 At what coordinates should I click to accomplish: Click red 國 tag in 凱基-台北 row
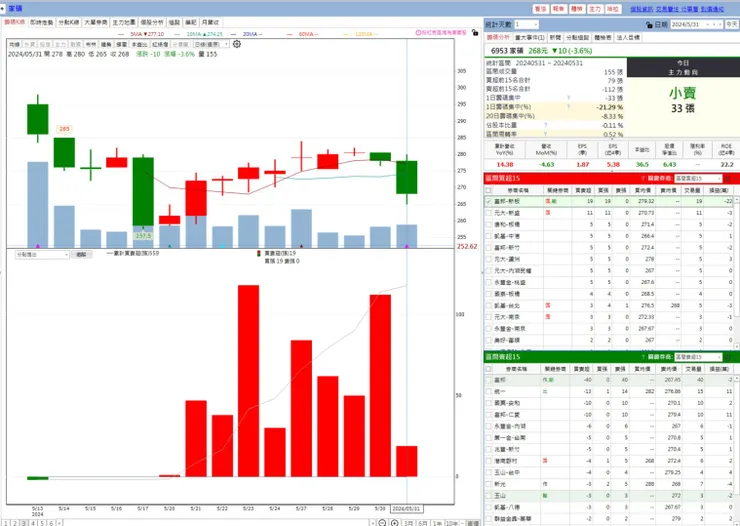[547, 305]
